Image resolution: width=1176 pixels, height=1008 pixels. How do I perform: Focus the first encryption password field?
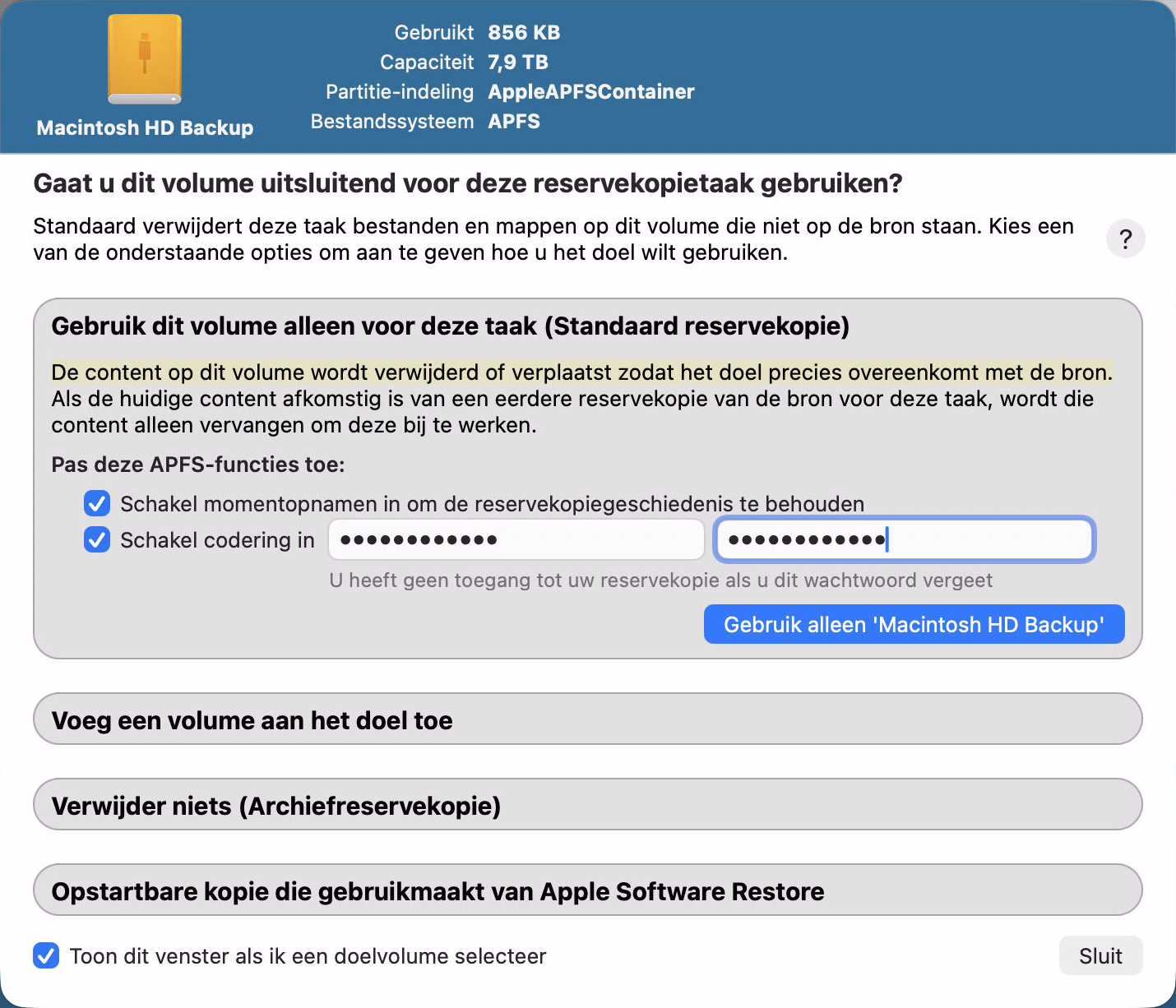[x=516, y=539]
